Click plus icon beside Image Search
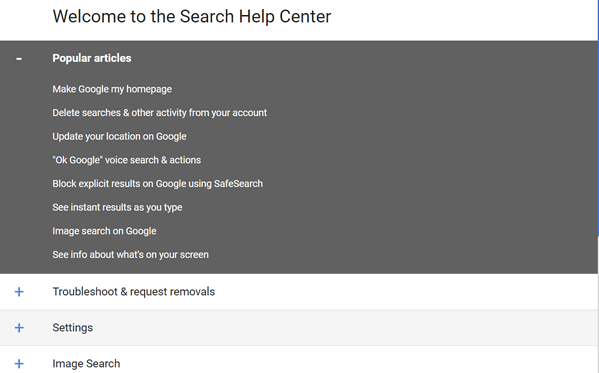 click(19, 363)
